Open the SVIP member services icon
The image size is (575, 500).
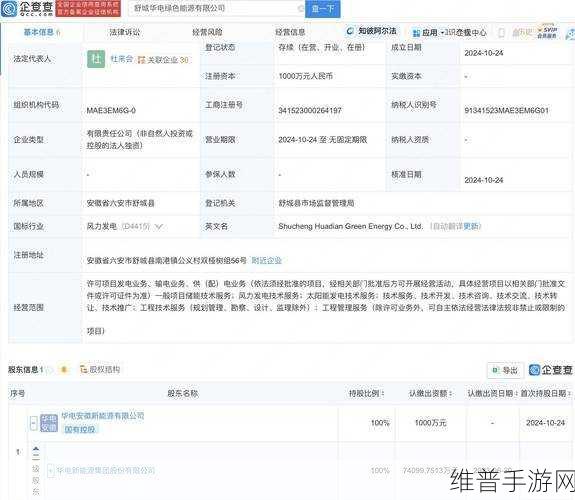pyautogui.click(x=547, y=32)
